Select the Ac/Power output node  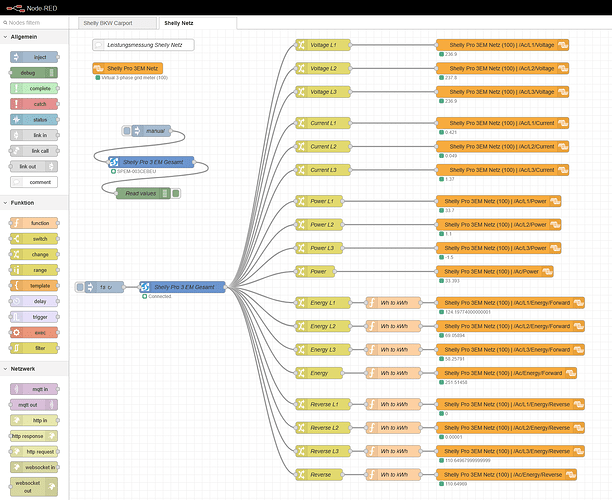click(502, 271)
